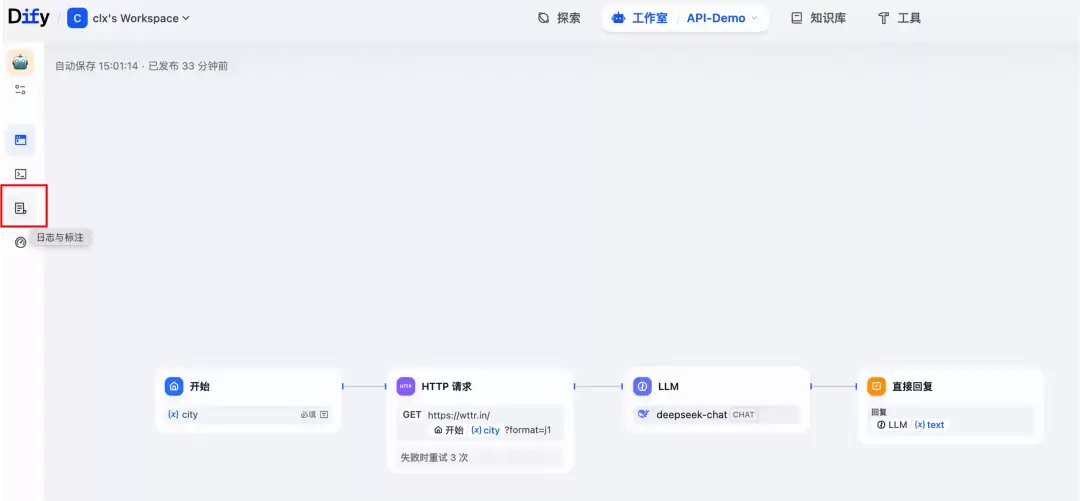The height and width of the screenshot is (501, 1080).
Task: Open the API access terminal icon
Action: 21,174
